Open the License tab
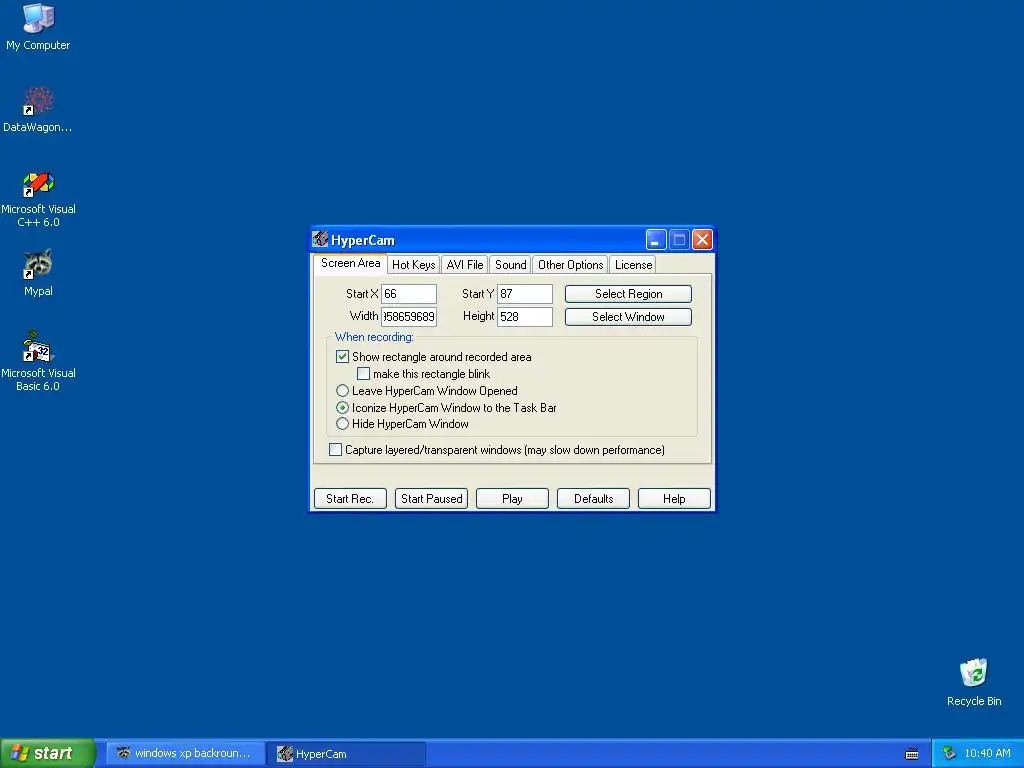This screenshot has height=768, width=1024. [633, 264]
